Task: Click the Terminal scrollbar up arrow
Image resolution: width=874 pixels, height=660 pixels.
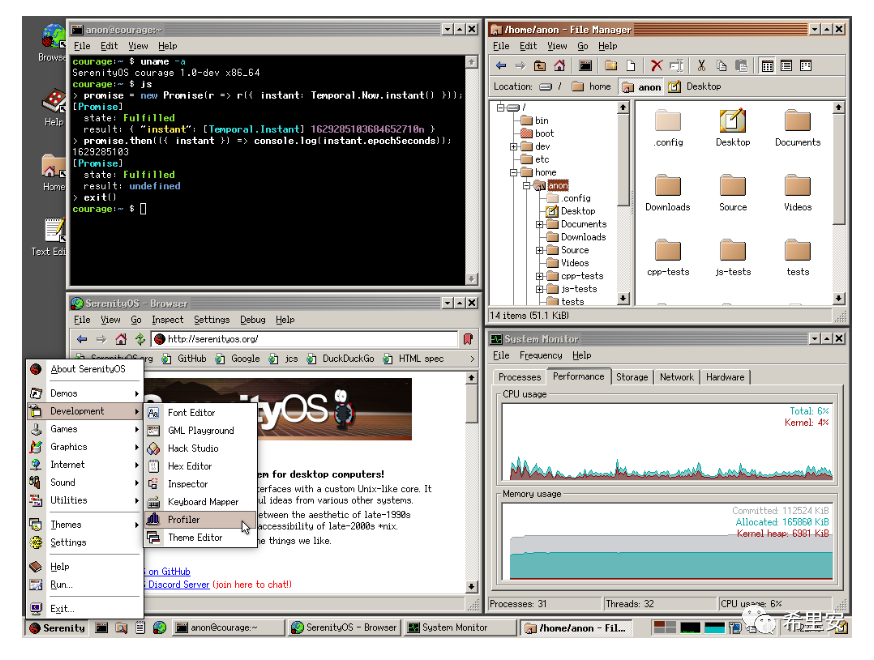Action: point(472,62)
